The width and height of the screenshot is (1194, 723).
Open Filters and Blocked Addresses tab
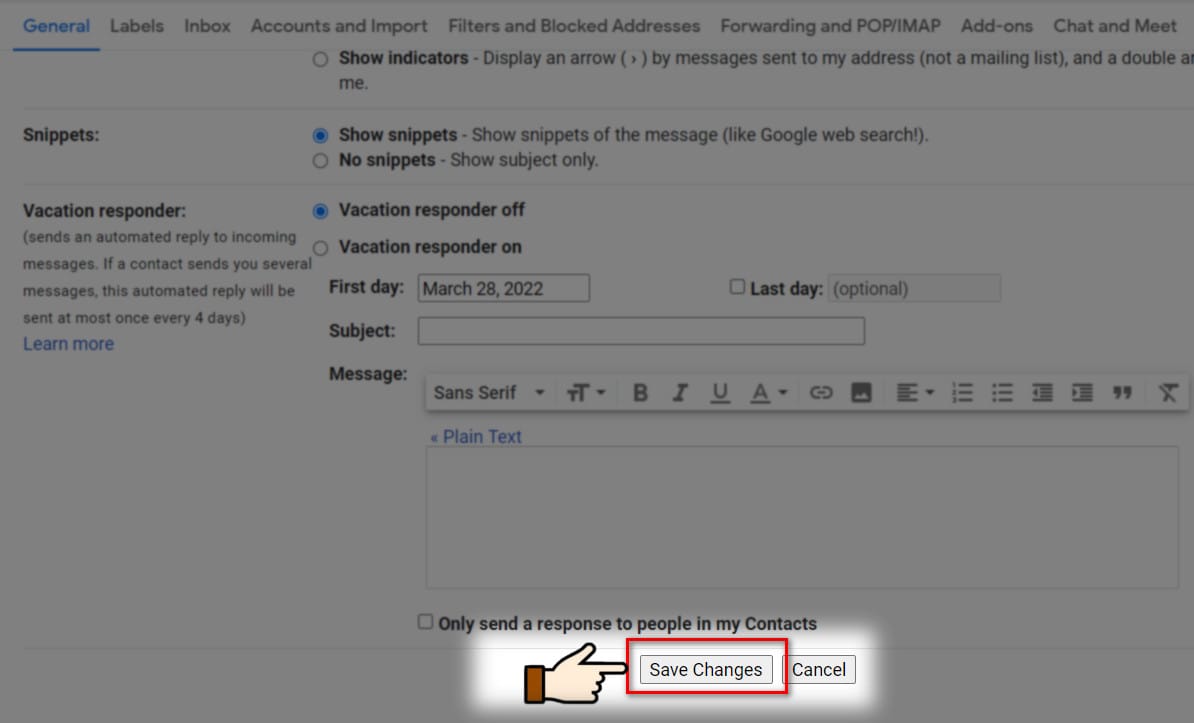[x=573, y=26]
